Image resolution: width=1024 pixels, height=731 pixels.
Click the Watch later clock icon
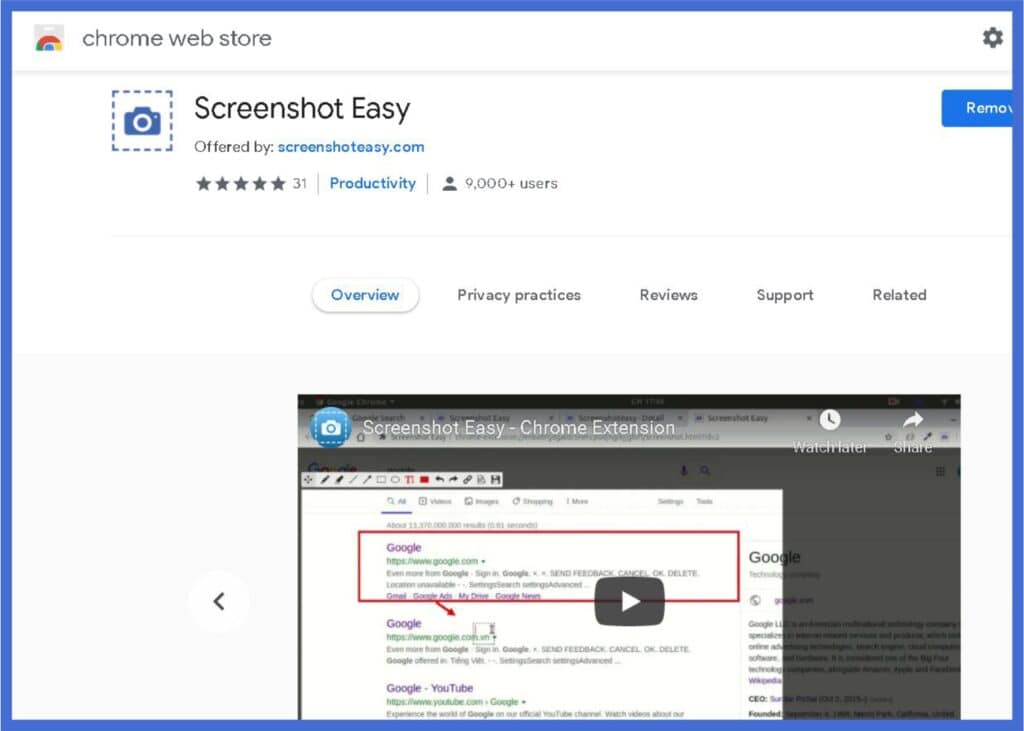pos(829,419)
